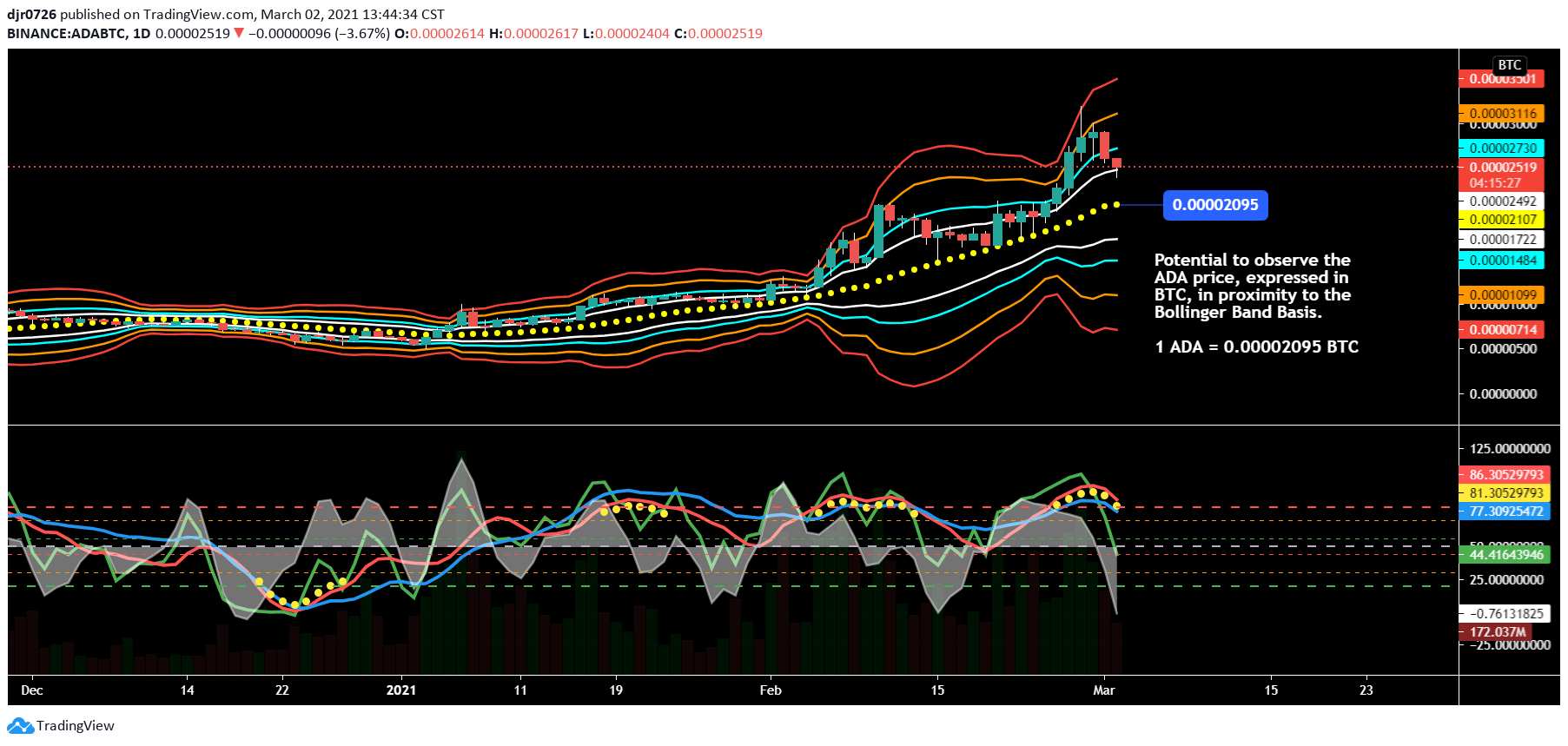Click the yellow 0.00002107 basis label

pyautogui.click(x=1501, y=220)
